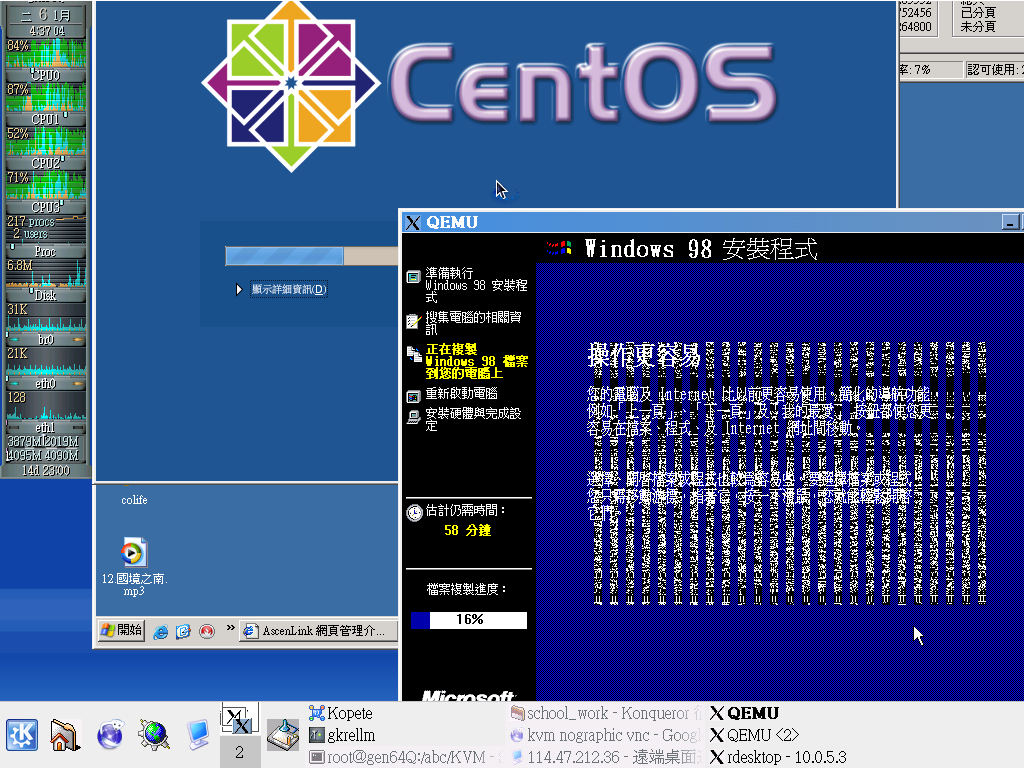
Task: Switch to virtual desktop 2
Action: (x=239, y=752)
